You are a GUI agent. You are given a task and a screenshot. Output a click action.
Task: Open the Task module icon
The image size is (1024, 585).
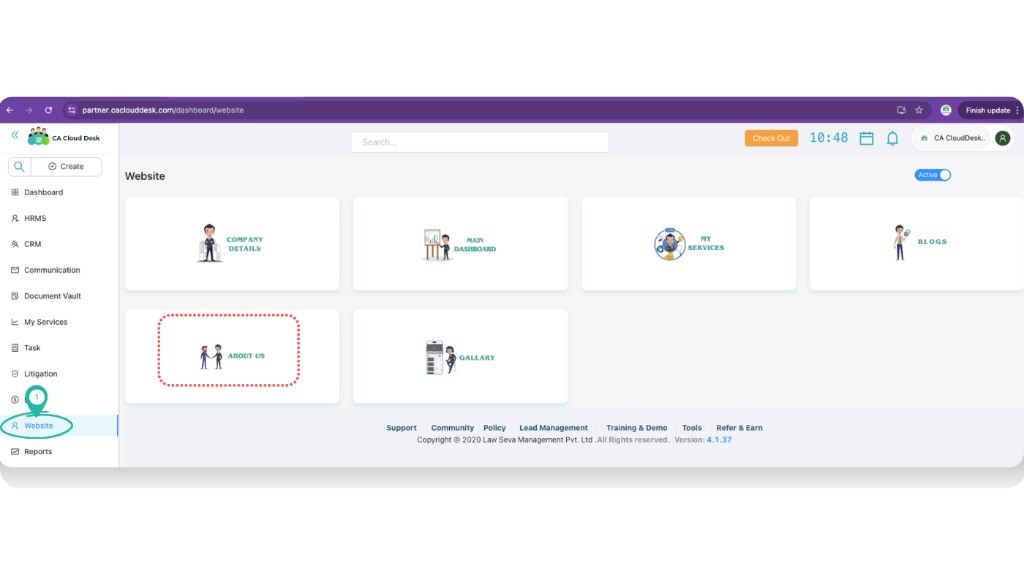pyautogui.click(x=15, y=347)
